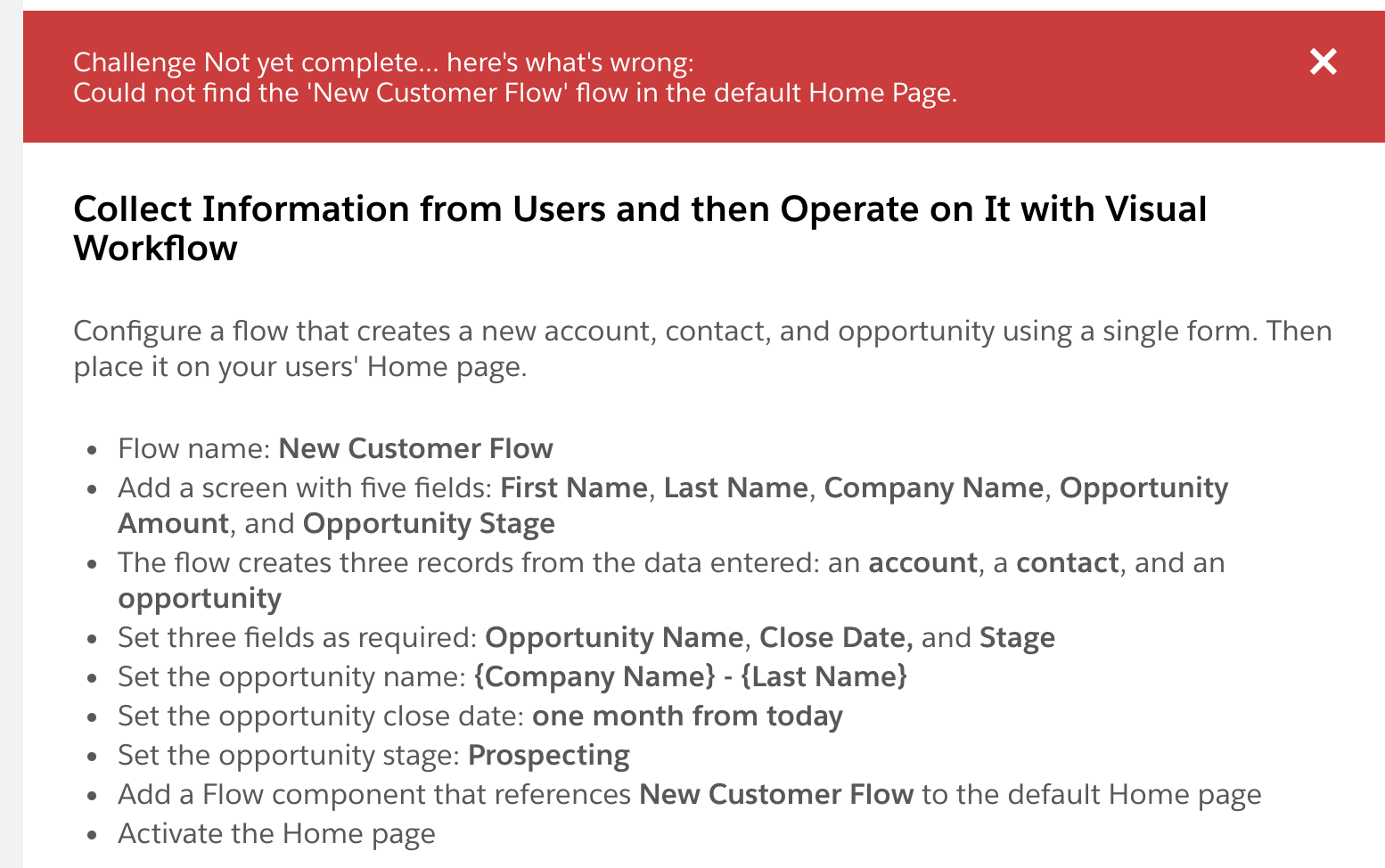Click the bold 'Opportunity Stage' text
1385x868 pixels.
pyautogui.click(x=429, y=523)
